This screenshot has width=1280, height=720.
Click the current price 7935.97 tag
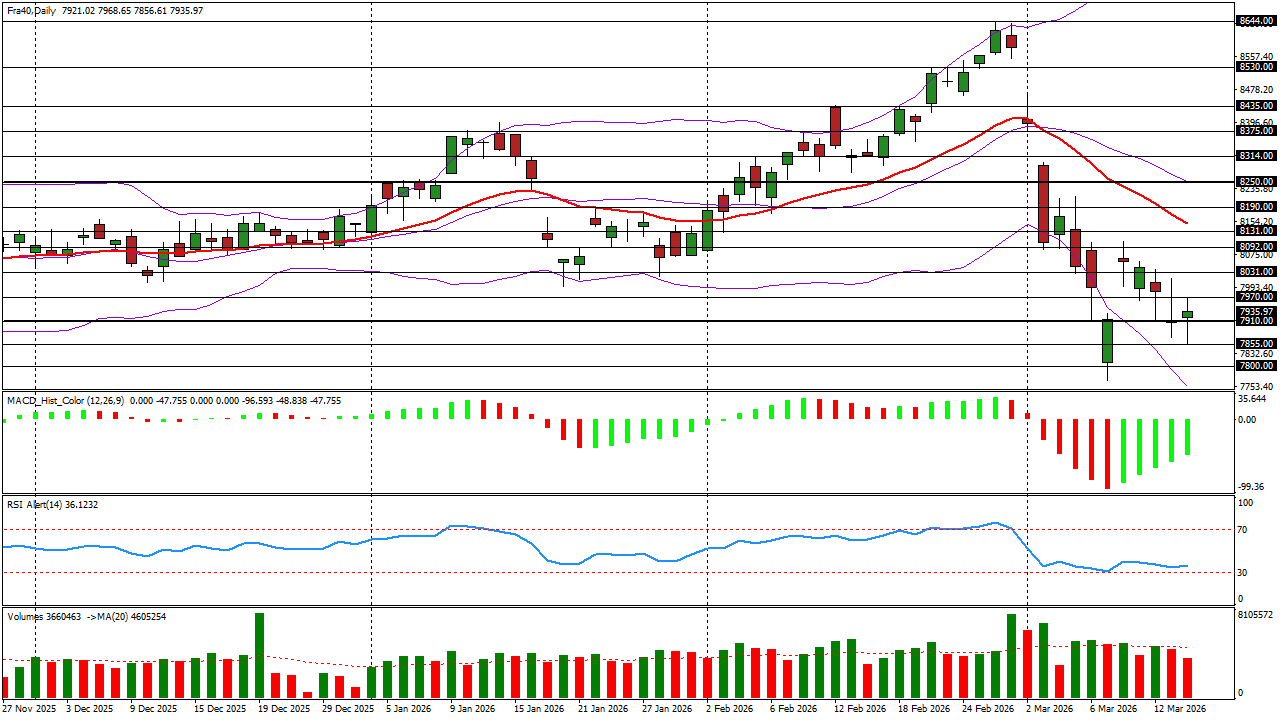1255,311
